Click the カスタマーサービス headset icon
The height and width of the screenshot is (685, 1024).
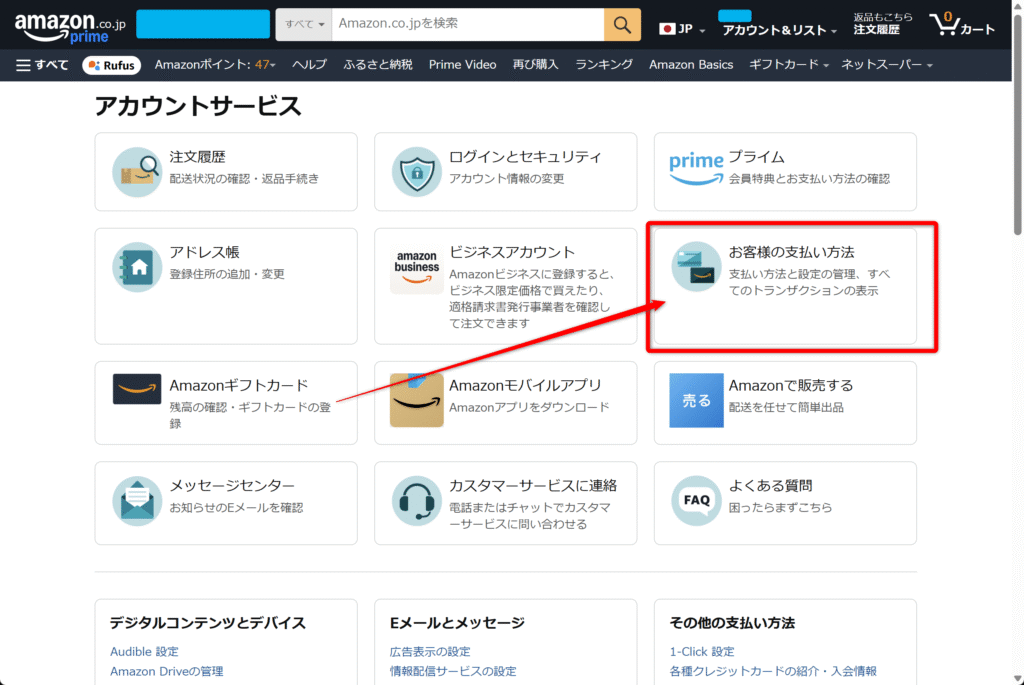[417, 501]
